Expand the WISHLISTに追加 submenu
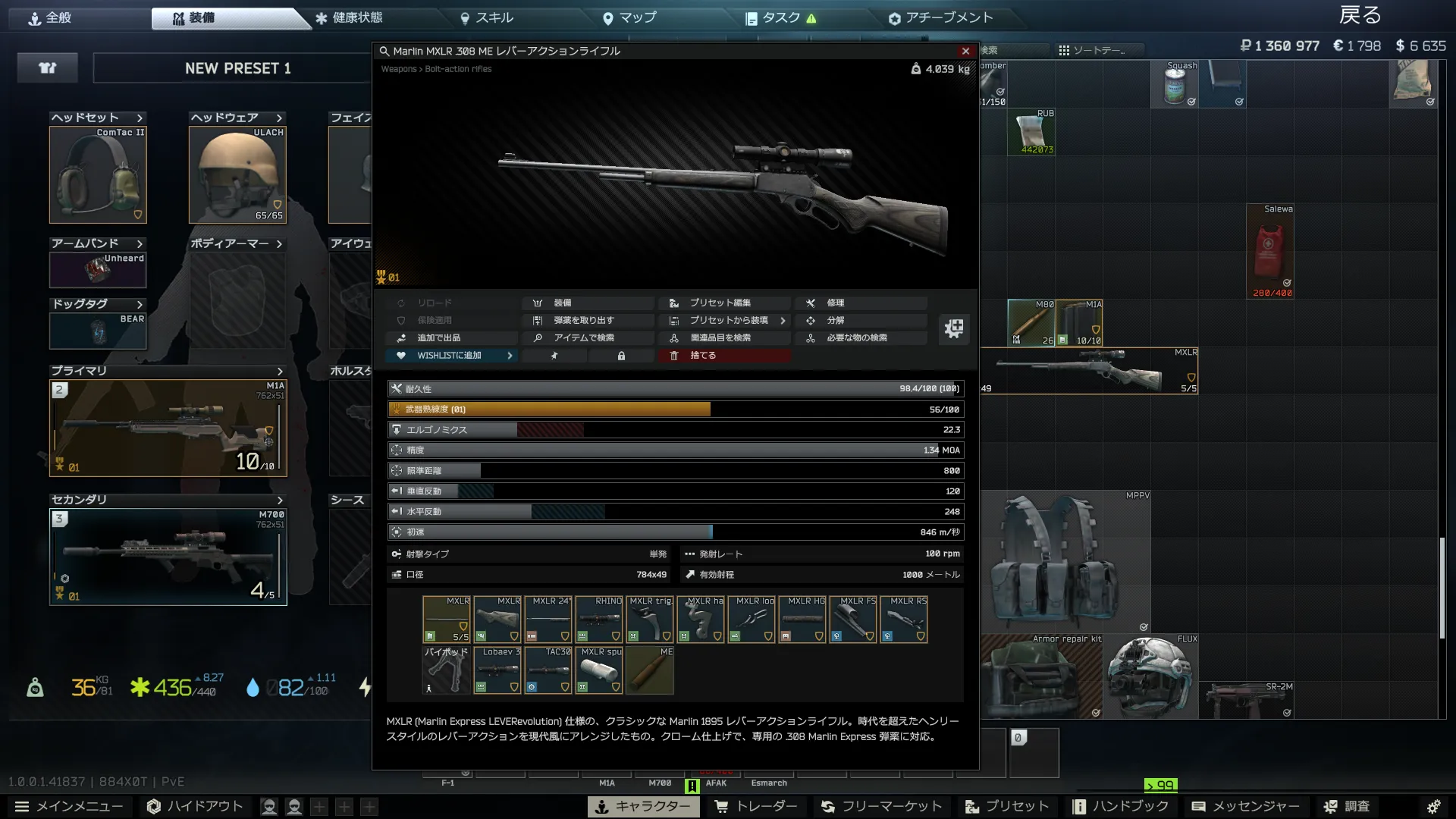This screenshot has width=1456, height=819. 510,356
